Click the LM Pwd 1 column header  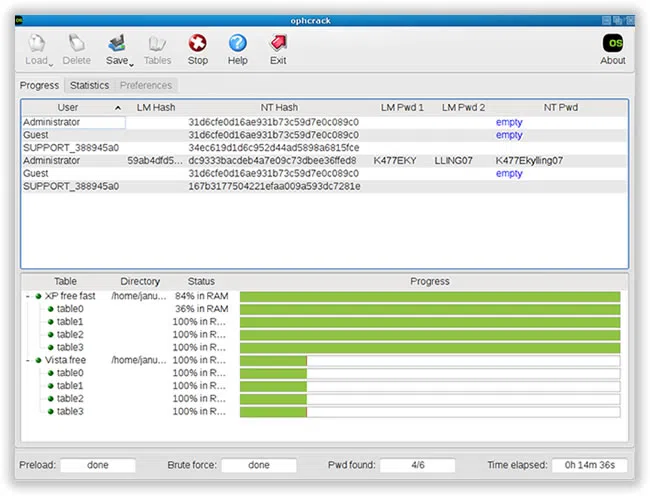402,108
